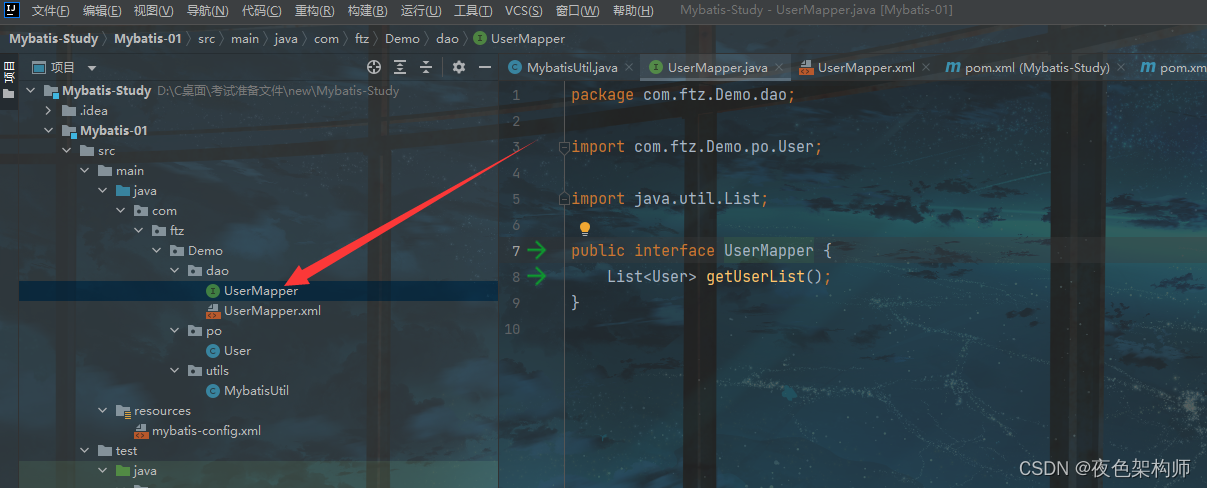Screen dimensions: 1207x488
Task: Open the 工具(T) menu
Action: [474, 11]
